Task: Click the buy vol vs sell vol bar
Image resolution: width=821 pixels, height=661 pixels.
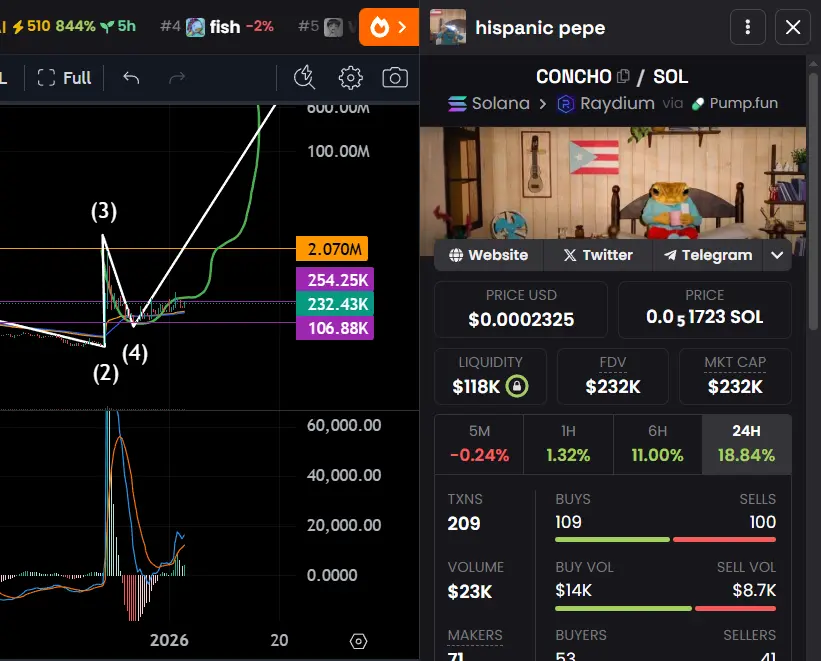Action: click(665, 609)
